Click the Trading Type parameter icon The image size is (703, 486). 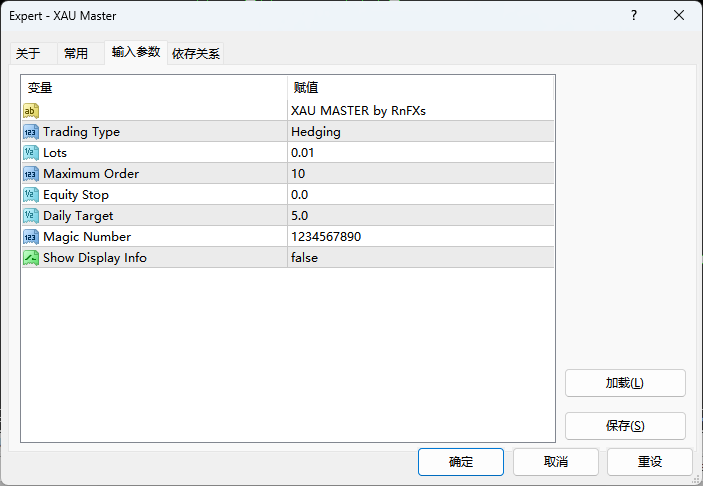coord(30,132)
